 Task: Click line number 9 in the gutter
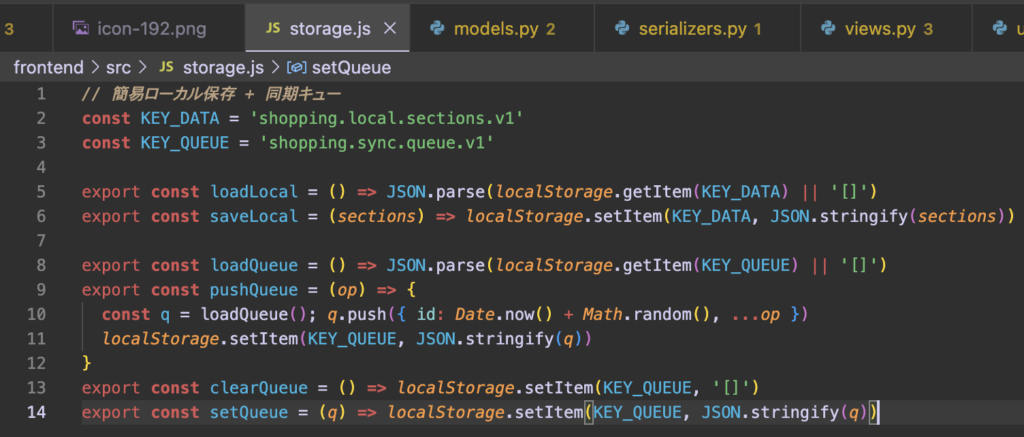(40, 289)
